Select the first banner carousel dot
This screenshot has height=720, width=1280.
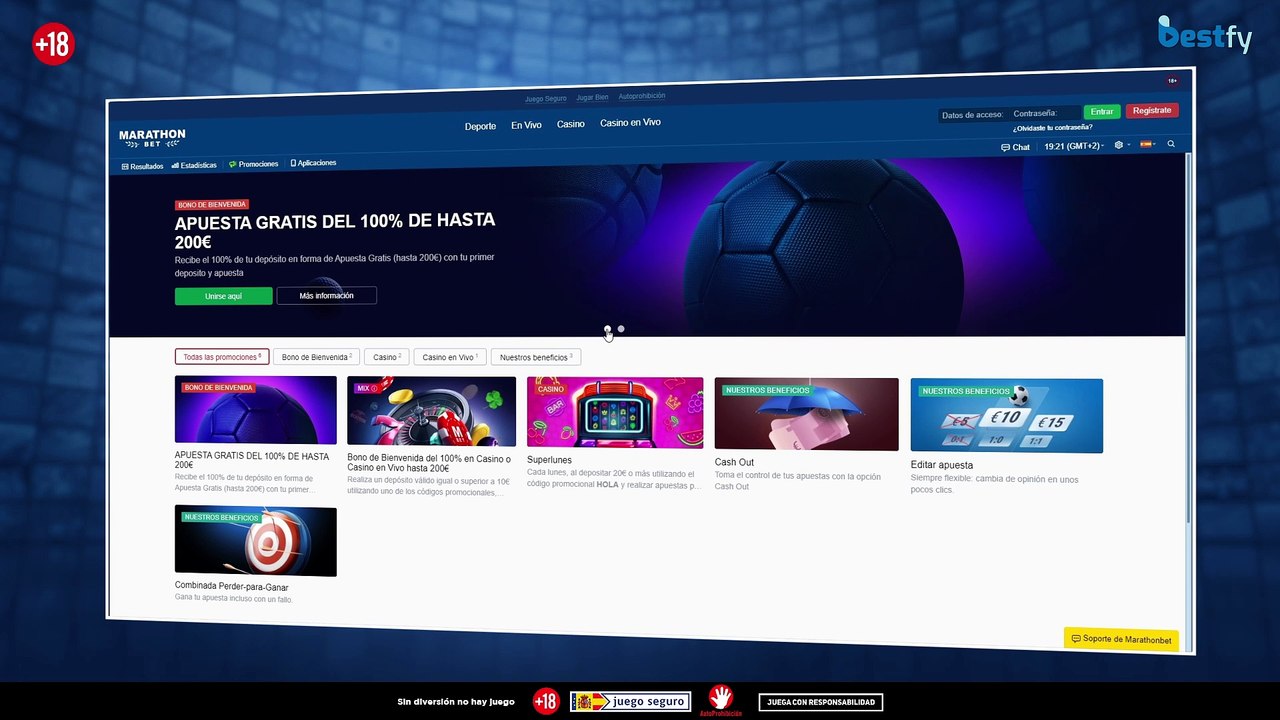click(x=607, y=329)
